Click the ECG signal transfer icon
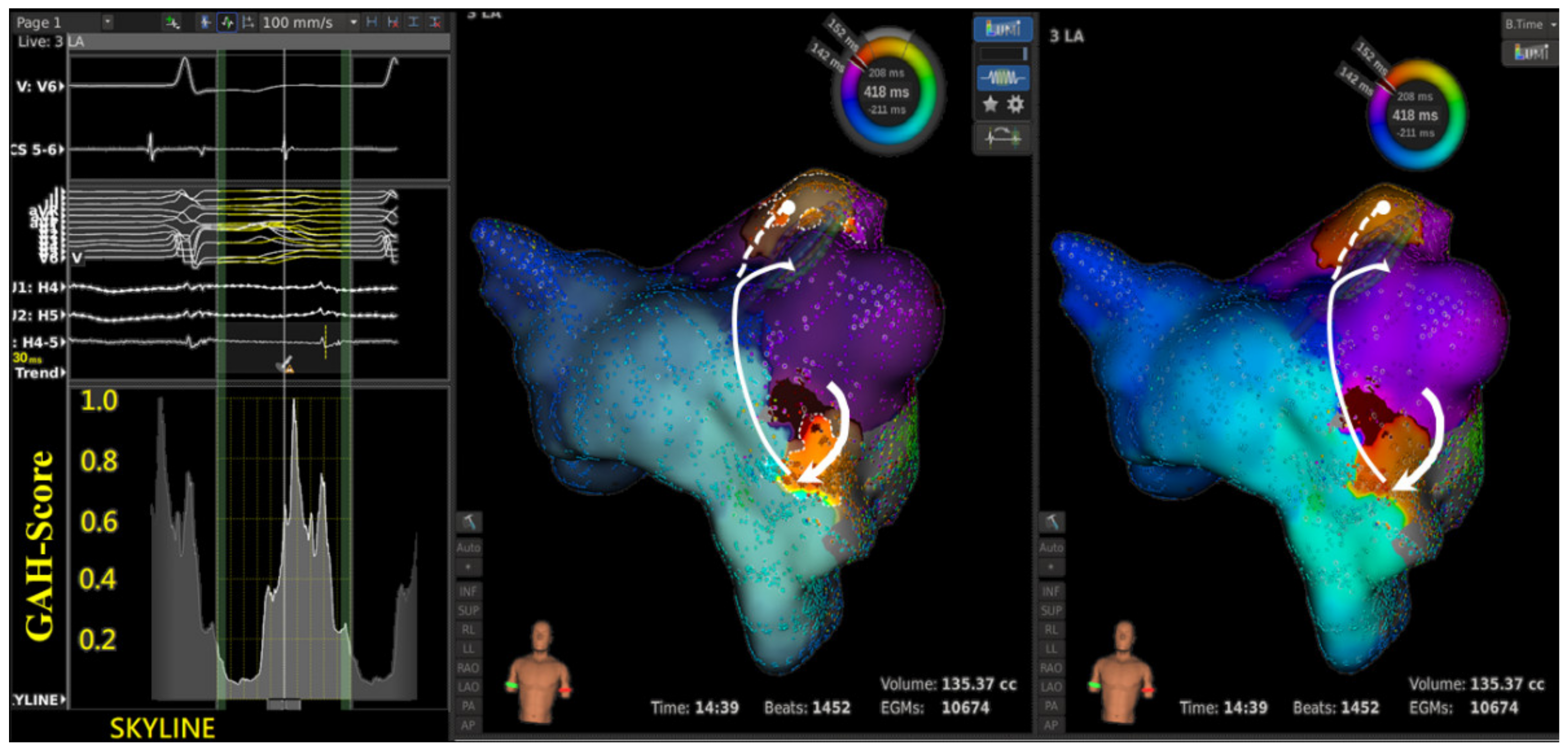Screen dimensions: 1568x753 (1002, 138)
